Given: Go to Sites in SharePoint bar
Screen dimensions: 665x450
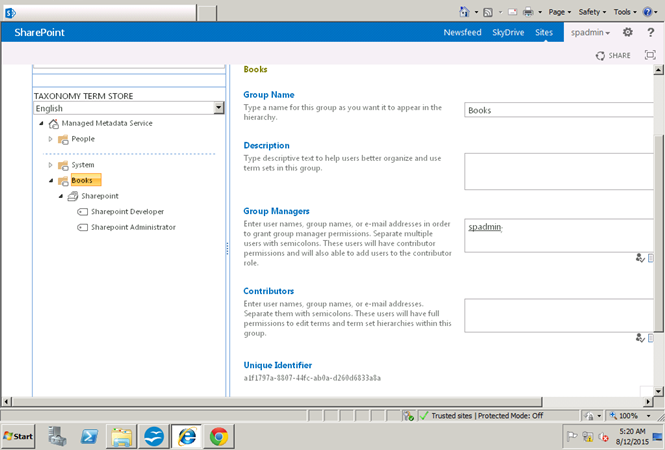Looking at the screenshot, I should point(544,32).
